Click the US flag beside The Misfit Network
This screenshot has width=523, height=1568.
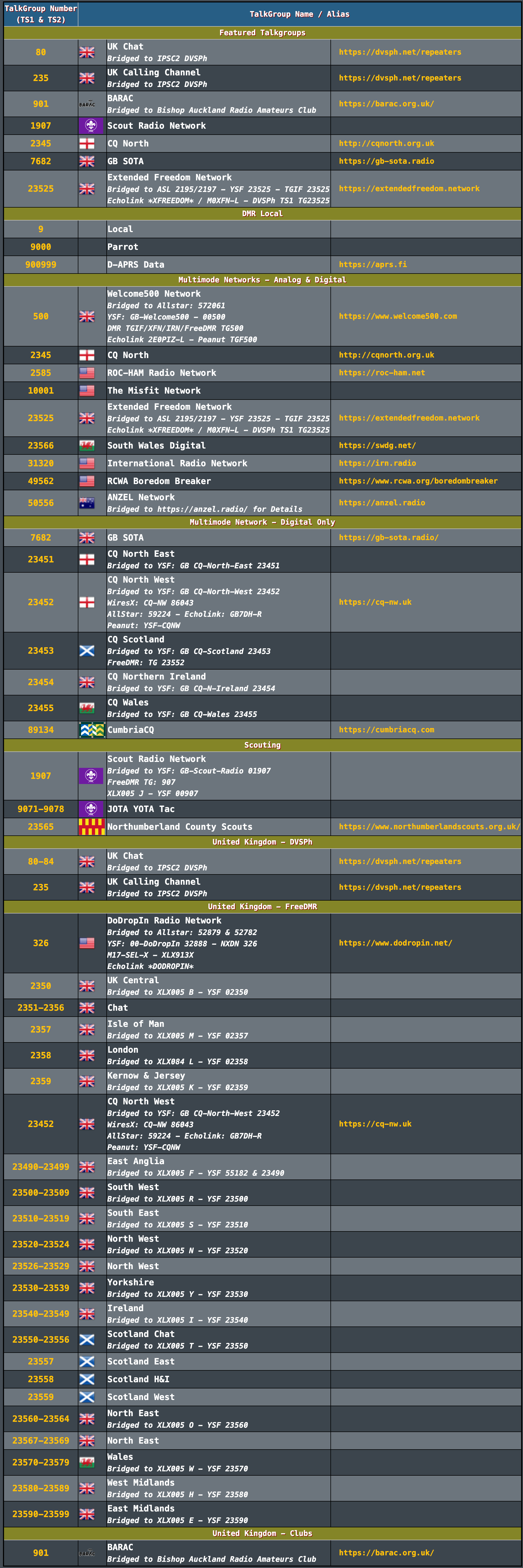pyautogui.click(x=87, y=391)
